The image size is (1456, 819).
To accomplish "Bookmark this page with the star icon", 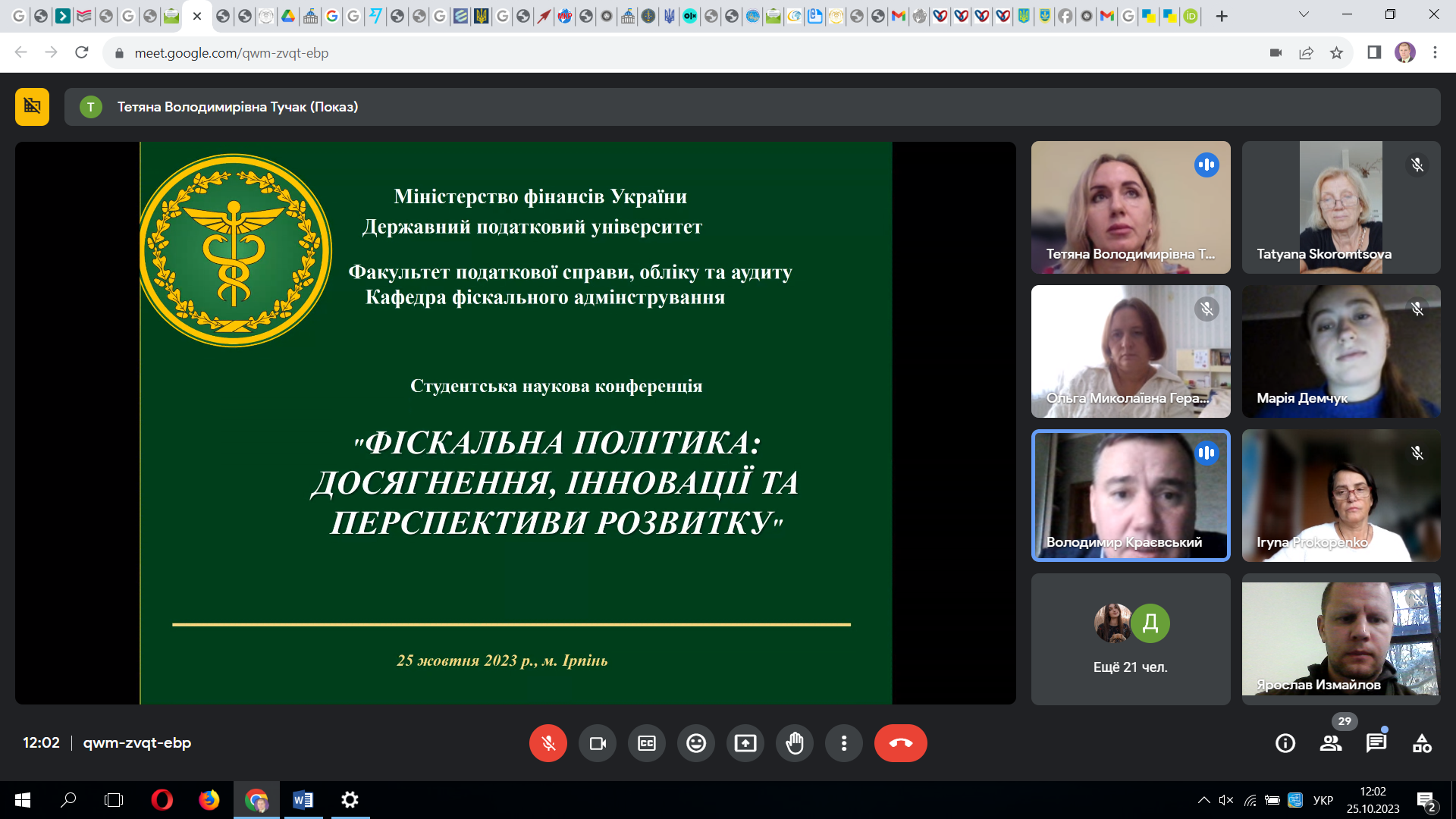I will pyautogui.click(x=1336, y=53).
